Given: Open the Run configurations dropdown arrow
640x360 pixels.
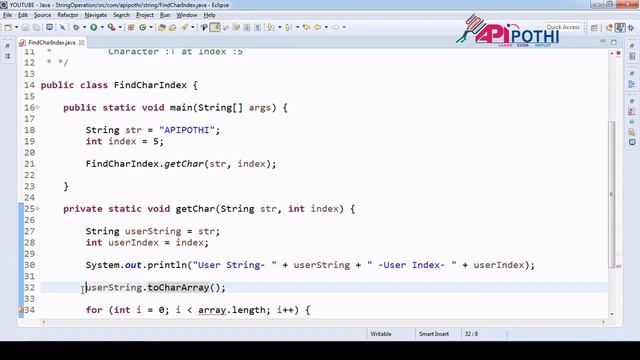Looking at the screenshot, I should coord(102,27).
